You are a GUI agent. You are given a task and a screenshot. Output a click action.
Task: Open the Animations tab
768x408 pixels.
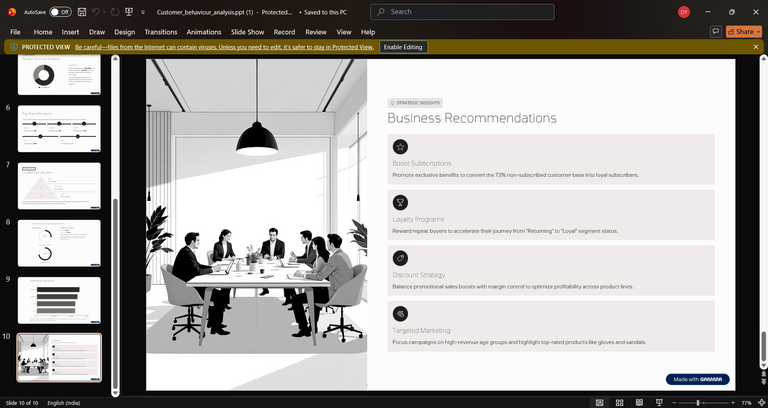pyautogui.click(x=204, y=32)
